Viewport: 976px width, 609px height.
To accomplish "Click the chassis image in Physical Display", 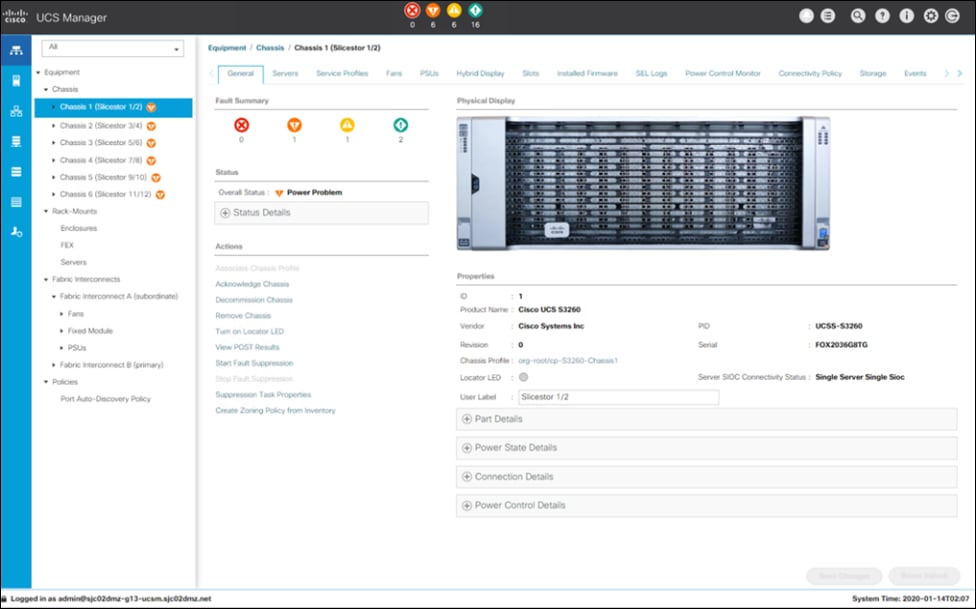I will pos(643,184).
